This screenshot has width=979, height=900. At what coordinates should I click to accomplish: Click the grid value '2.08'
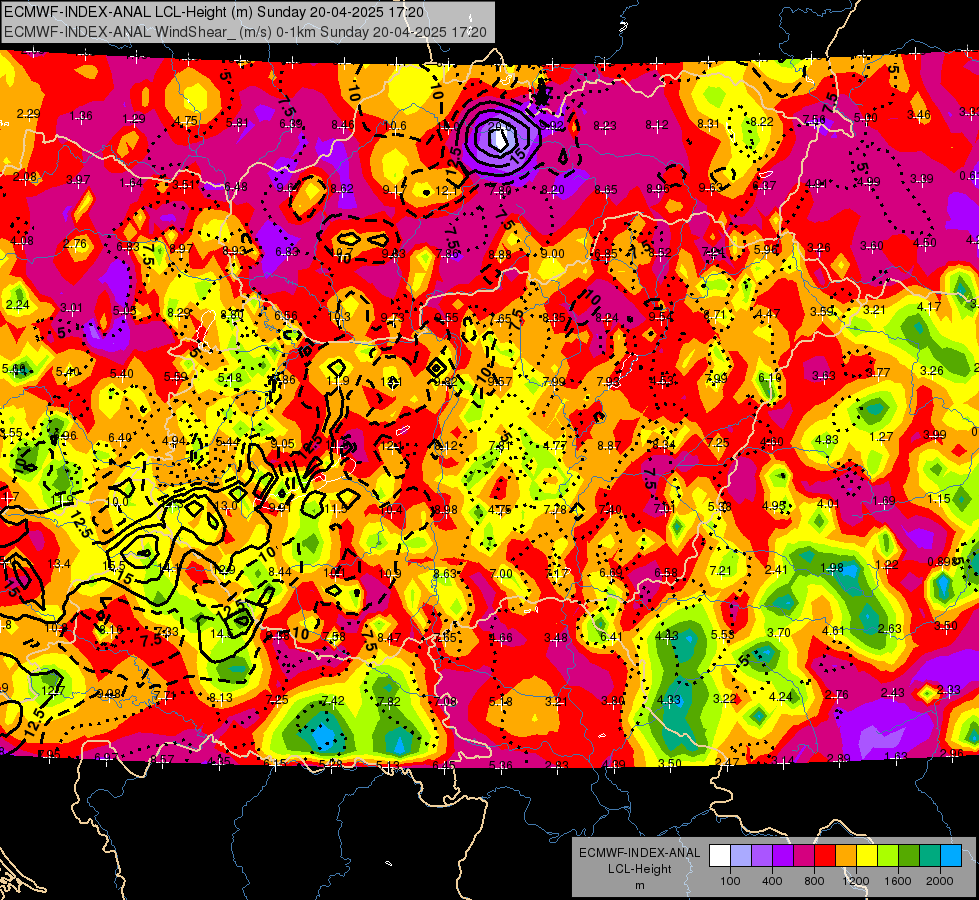click(x=25, y=177)
